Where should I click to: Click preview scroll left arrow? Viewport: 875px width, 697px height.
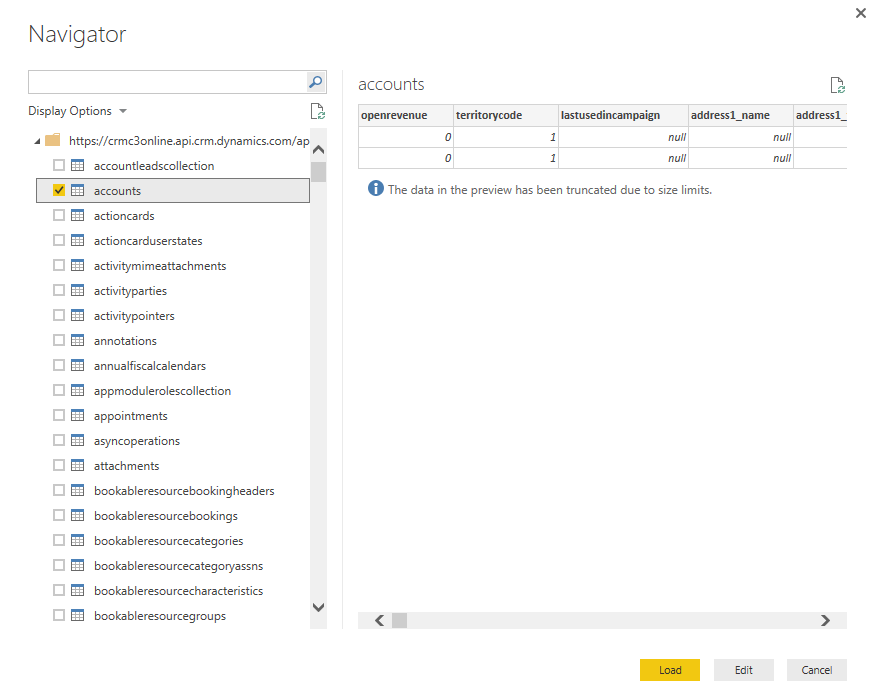379,621
